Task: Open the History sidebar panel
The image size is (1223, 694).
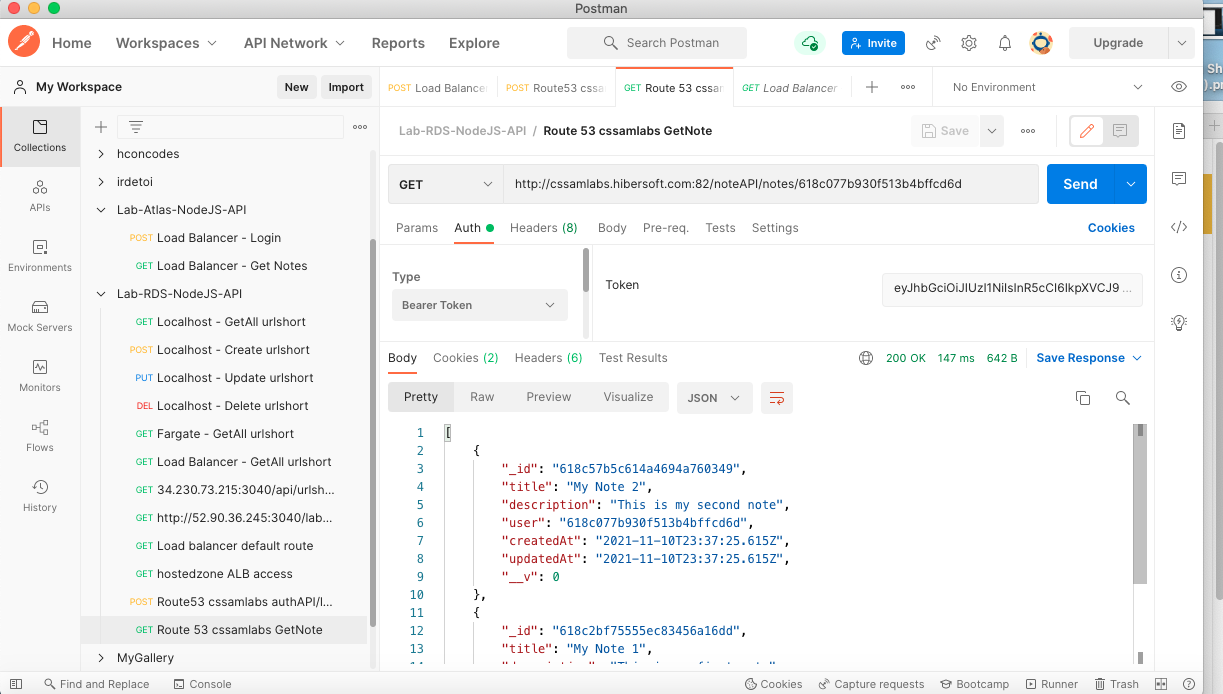Action: (40, 496)
